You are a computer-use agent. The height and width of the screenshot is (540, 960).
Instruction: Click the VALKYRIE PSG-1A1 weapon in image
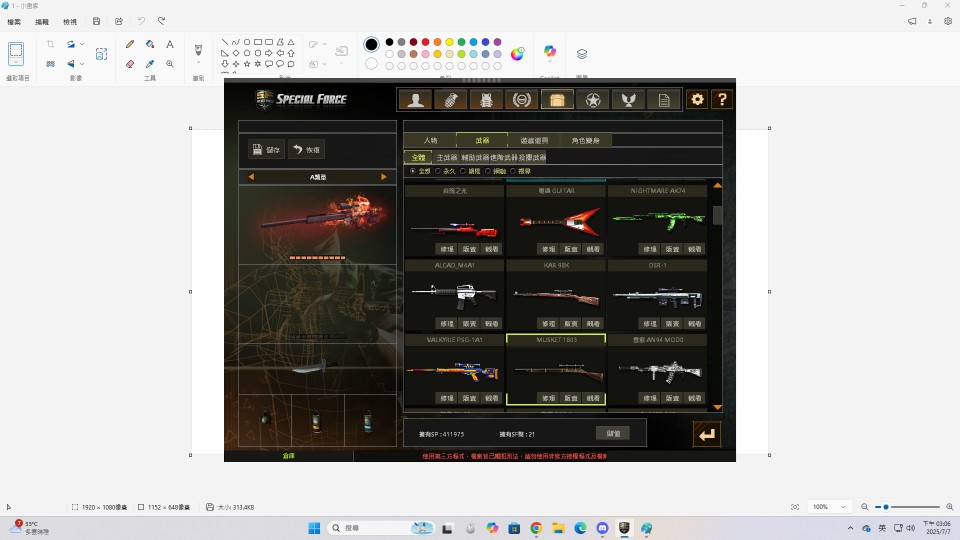pyautogui.click(x=454, y=369)
